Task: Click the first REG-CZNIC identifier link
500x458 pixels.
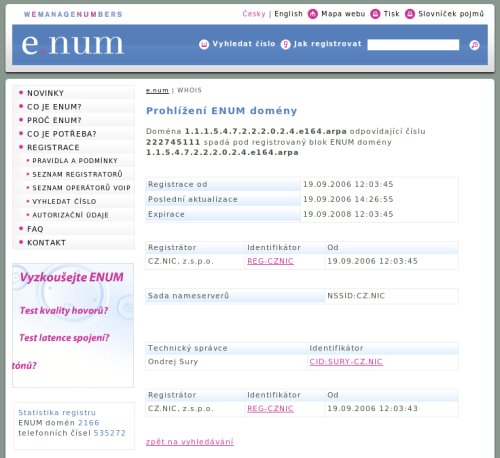Action: (270, 261)
